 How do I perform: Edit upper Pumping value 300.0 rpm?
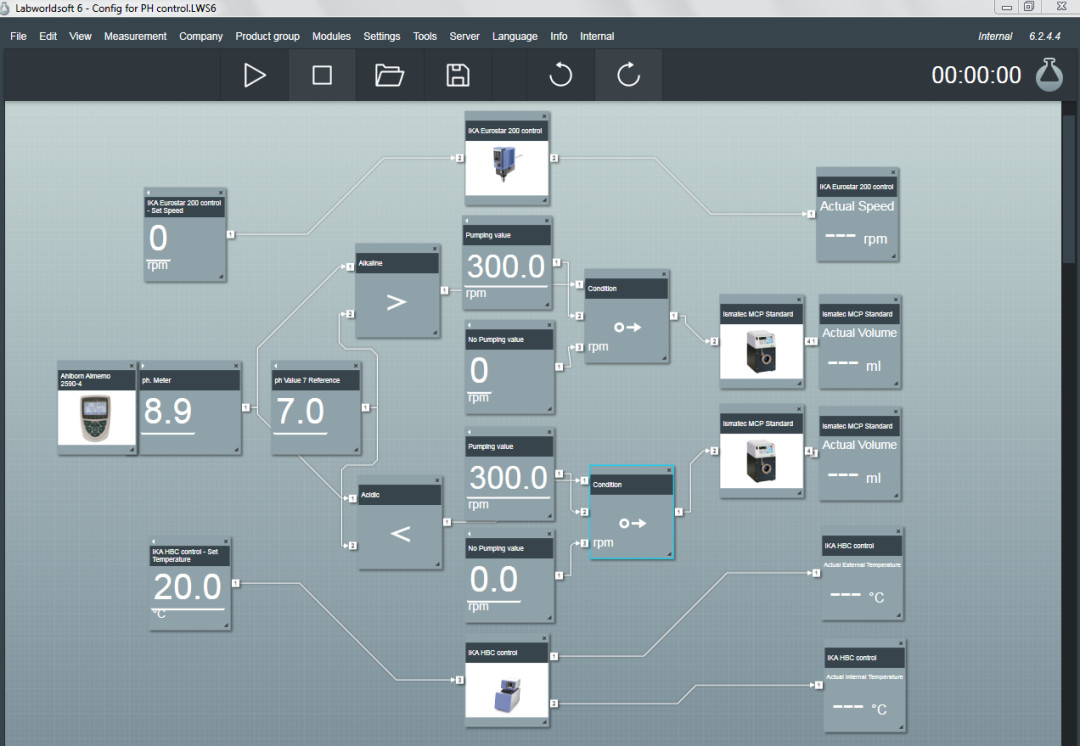click(x=506, y=267)
